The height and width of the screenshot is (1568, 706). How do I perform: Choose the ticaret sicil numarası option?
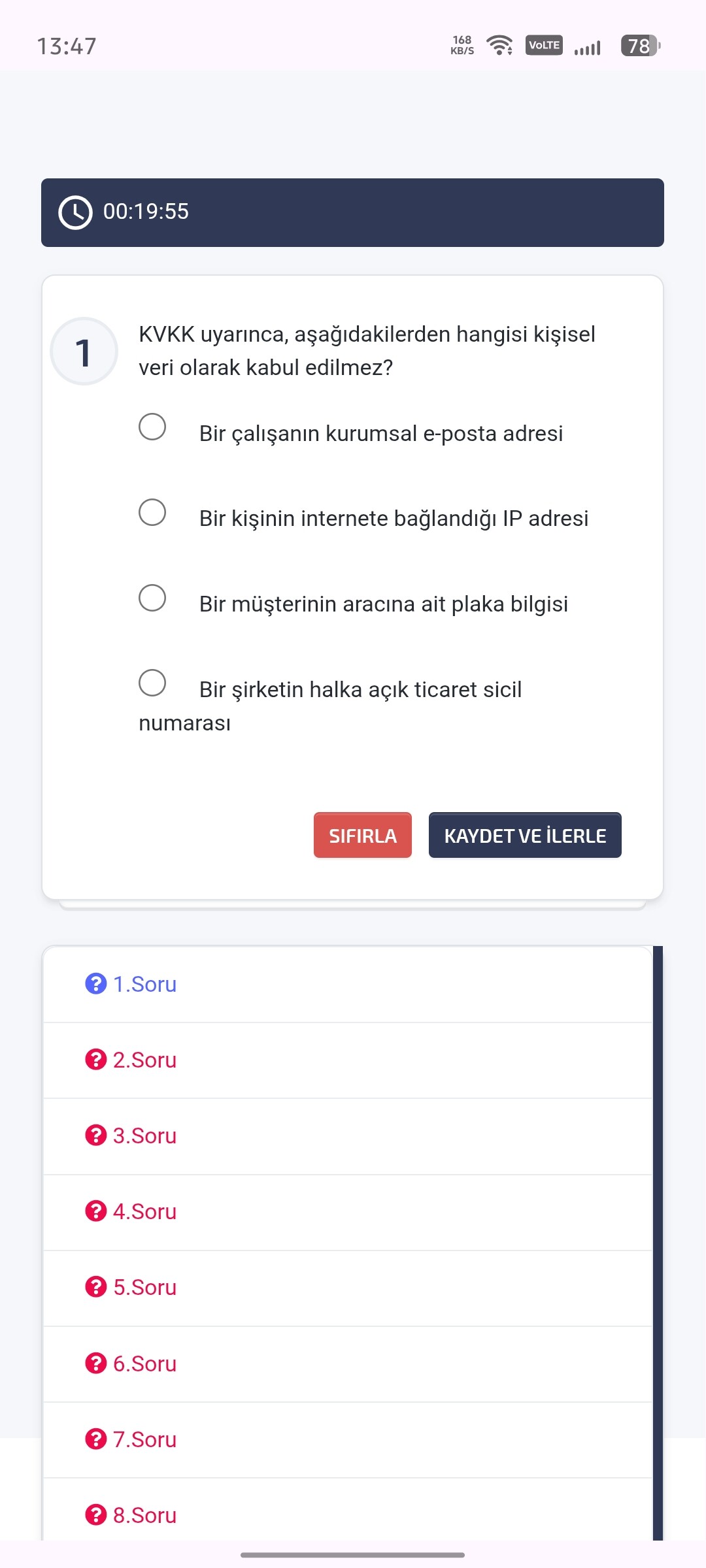click(x=152, y=683)
